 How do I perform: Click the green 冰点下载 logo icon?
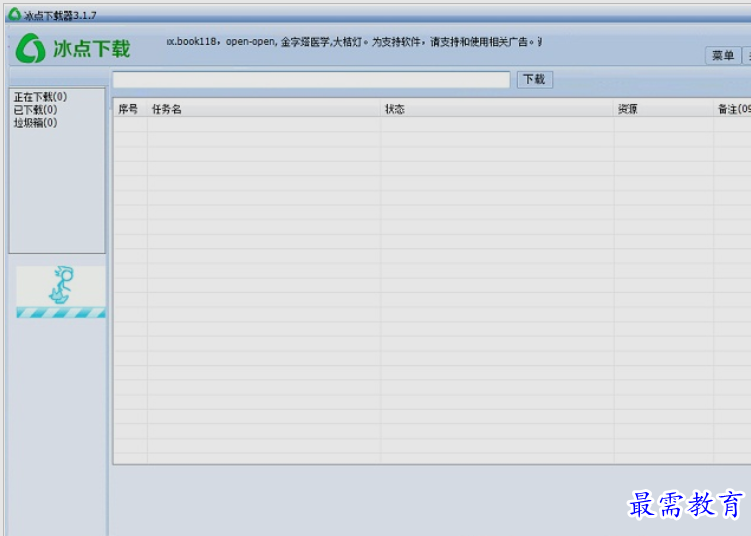coord(31,48)
